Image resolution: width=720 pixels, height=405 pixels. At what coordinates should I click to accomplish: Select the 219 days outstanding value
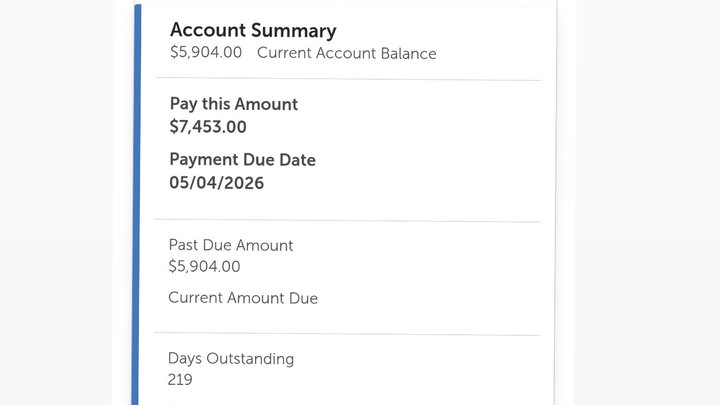point(180,380)
